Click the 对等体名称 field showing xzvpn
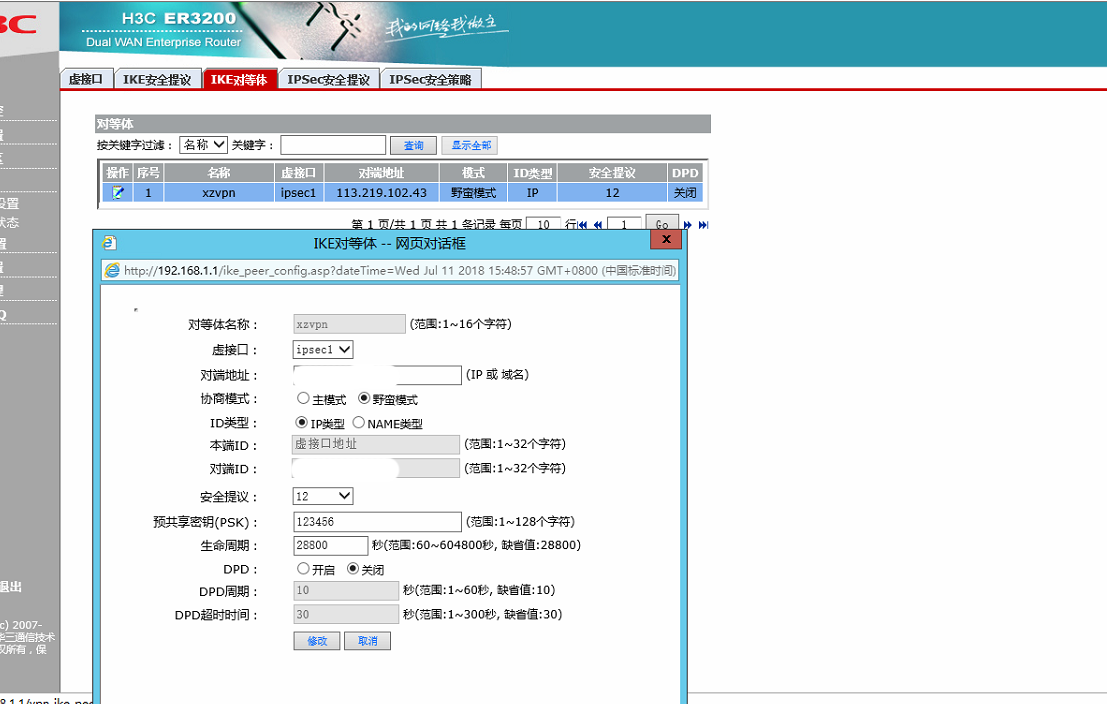This screenshot has height=704, width=1107. point(349,324)
